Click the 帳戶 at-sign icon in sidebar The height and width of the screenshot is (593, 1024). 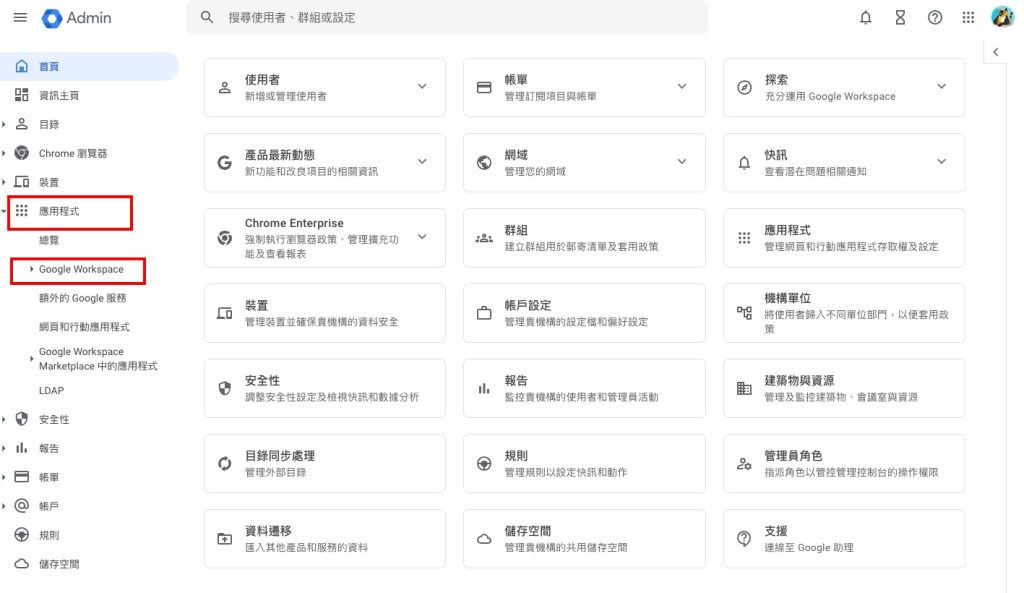click(22, 506)
